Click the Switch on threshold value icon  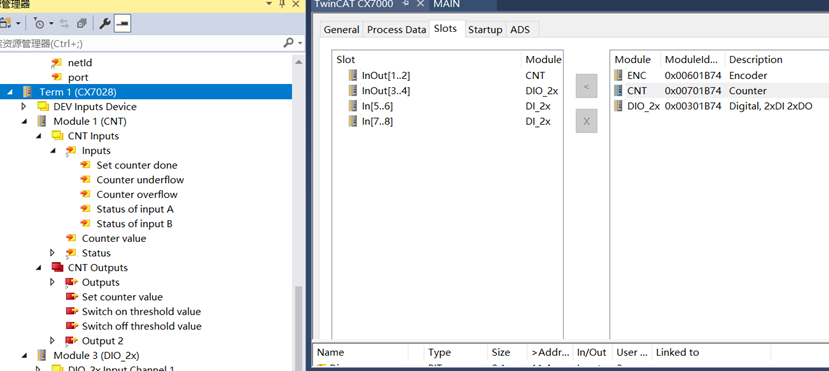pyautogui.click(x=71, y=312)
